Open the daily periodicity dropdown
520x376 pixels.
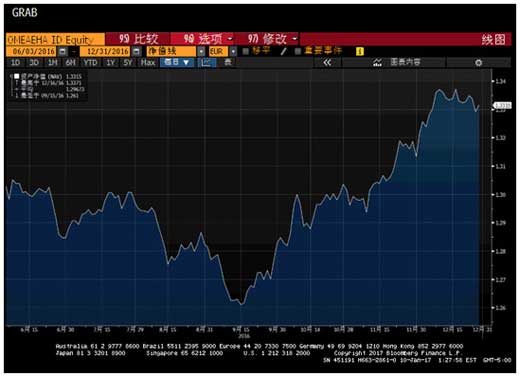[x=177, y=62]
